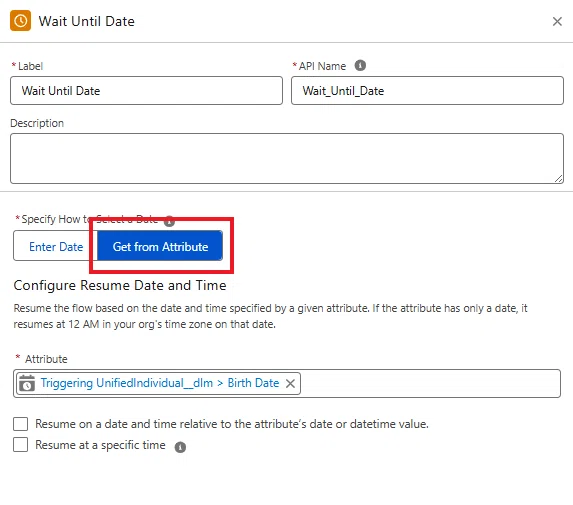Click the Resume at a specific time label
573x505 pixels.
(100, 445)
